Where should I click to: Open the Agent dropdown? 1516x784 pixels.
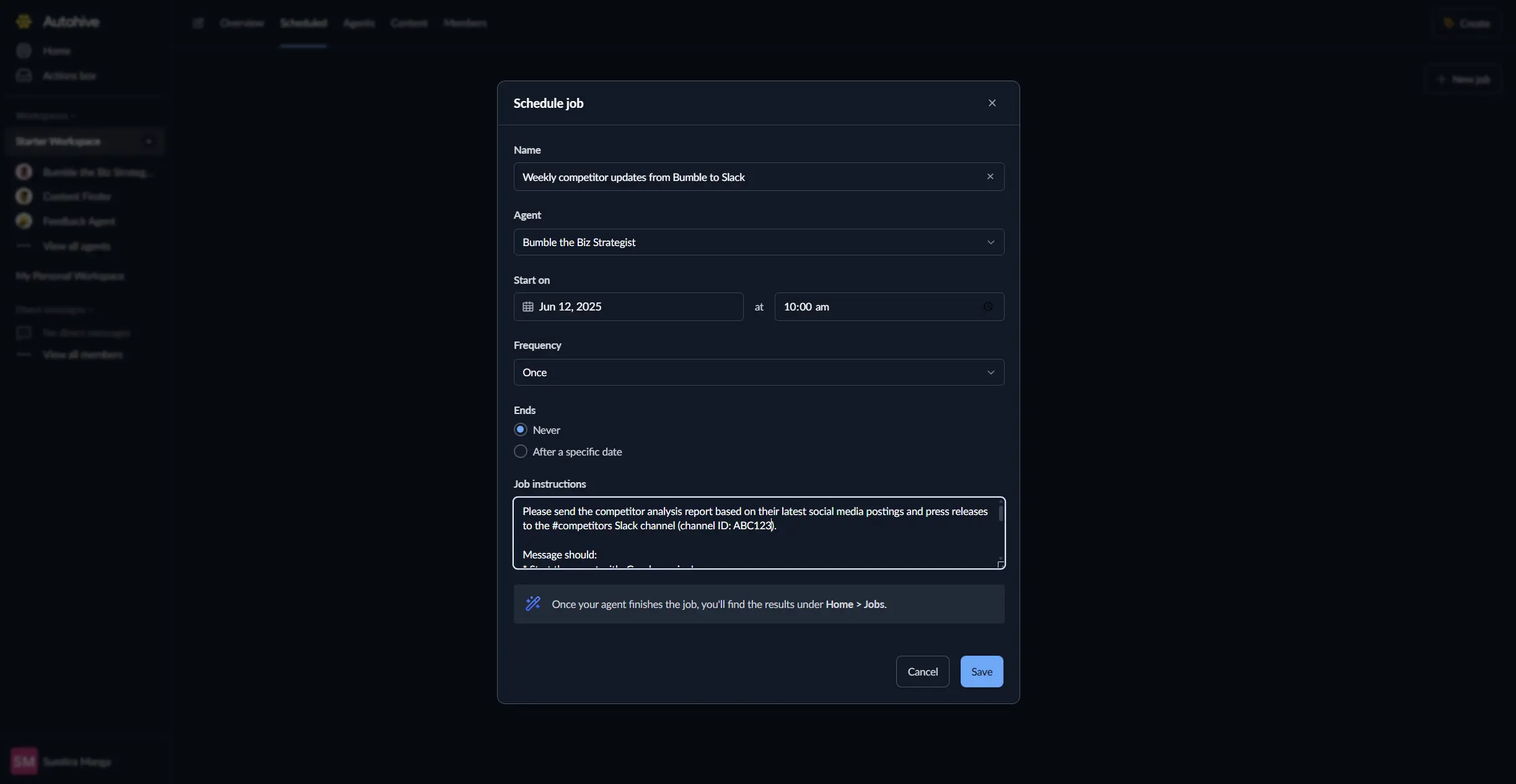(x=758, y=242)
